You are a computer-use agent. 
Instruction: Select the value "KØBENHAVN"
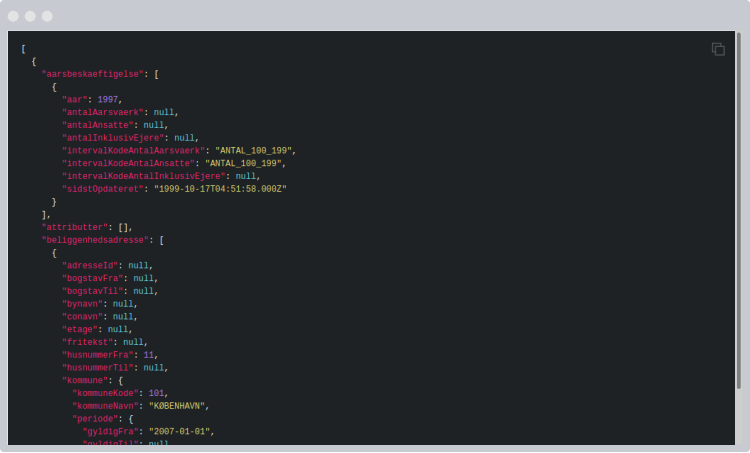tap(177, 406)
